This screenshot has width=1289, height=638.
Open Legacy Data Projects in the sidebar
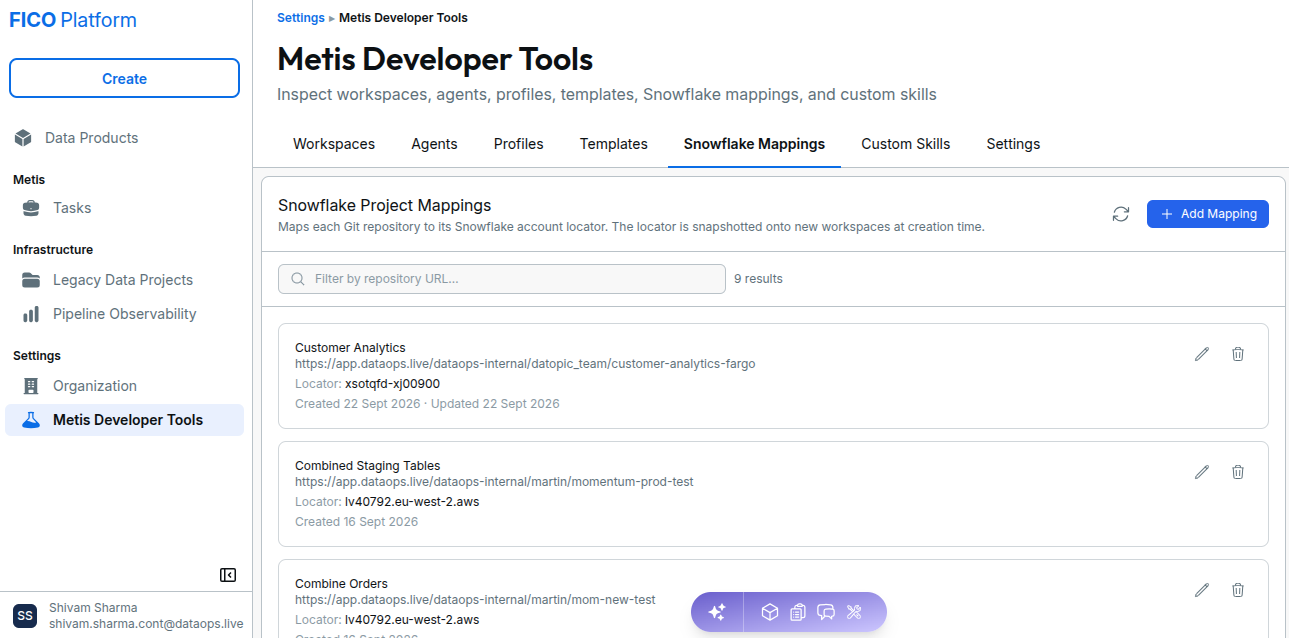tap(124, 280)
